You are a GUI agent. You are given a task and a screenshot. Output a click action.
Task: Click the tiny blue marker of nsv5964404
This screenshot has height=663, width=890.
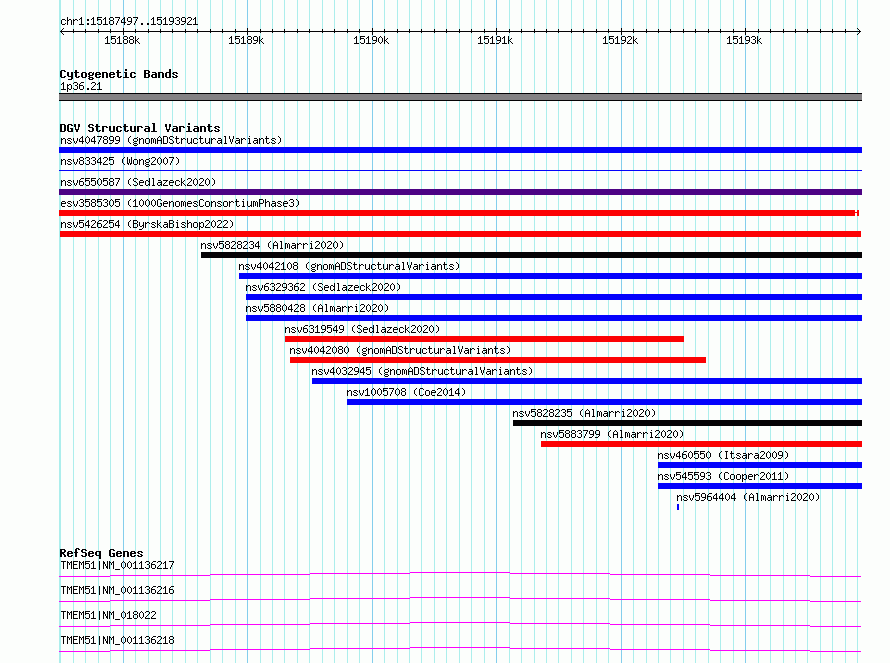678,507
